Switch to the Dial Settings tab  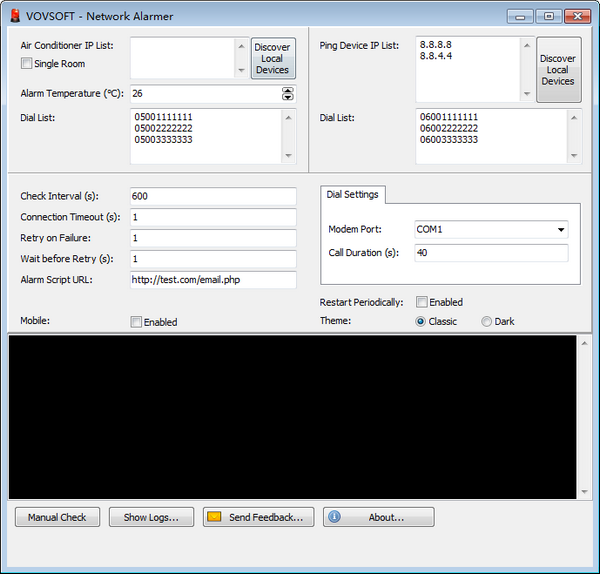tap(354, 194)
